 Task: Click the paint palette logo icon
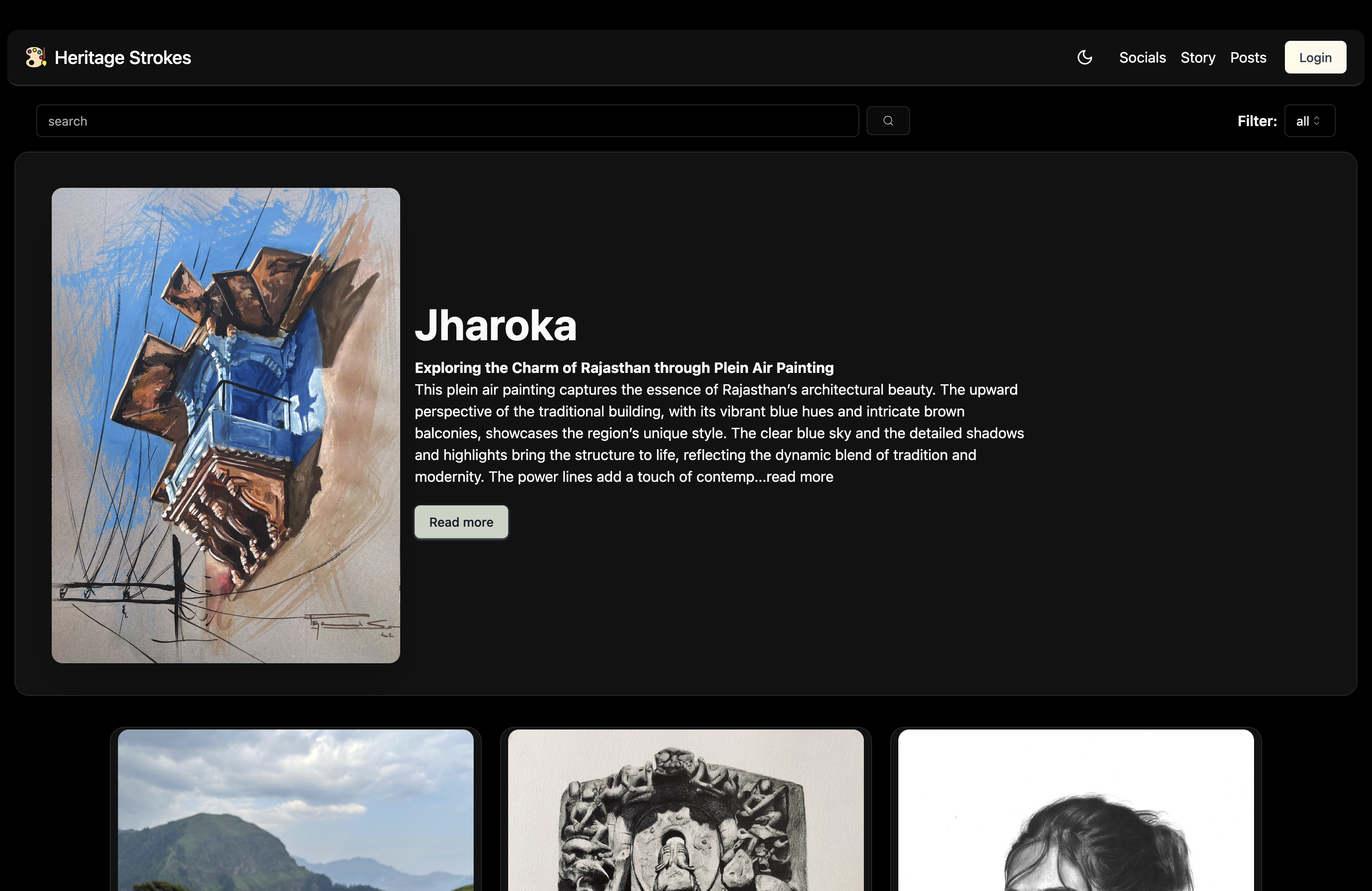click(36, 57)
